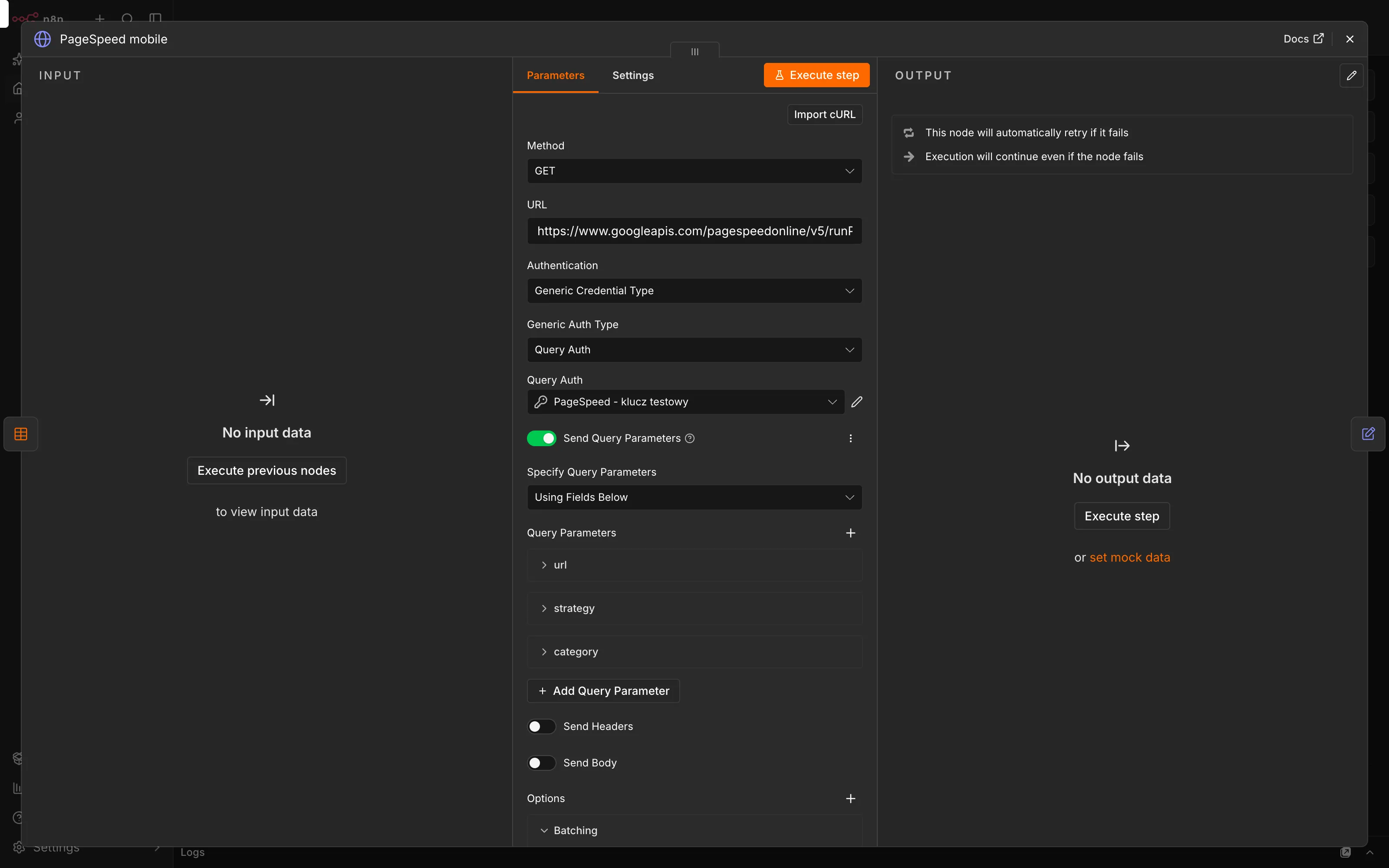
Task: Click the help icon next to Send Query Parameters
Action: (x=690, y=439)
